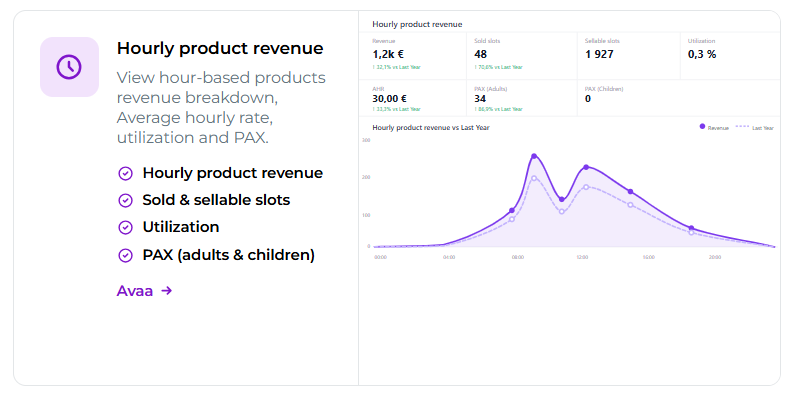Select the Sellable slots 1 927 value
The height and width of the screenshot is (394, 791).
tap(599, 54)
